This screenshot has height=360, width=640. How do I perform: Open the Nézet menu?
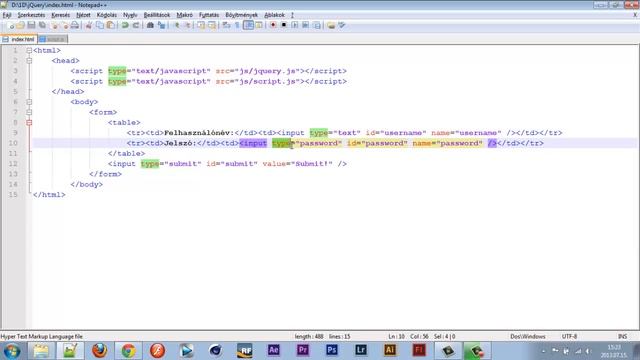(83, 15)
